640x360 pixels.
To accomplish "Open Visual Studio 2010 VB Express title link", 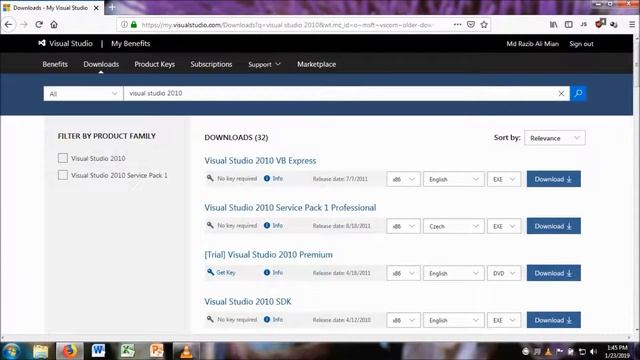I will (x=260, y=160).
